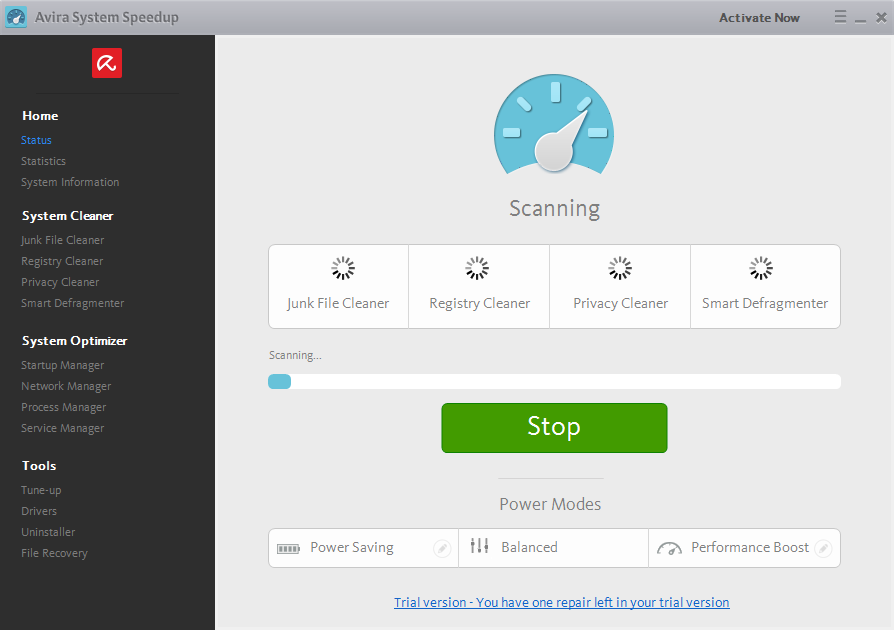Click the speedometer gauge icon
894x630 pixels.
point(553,123)
